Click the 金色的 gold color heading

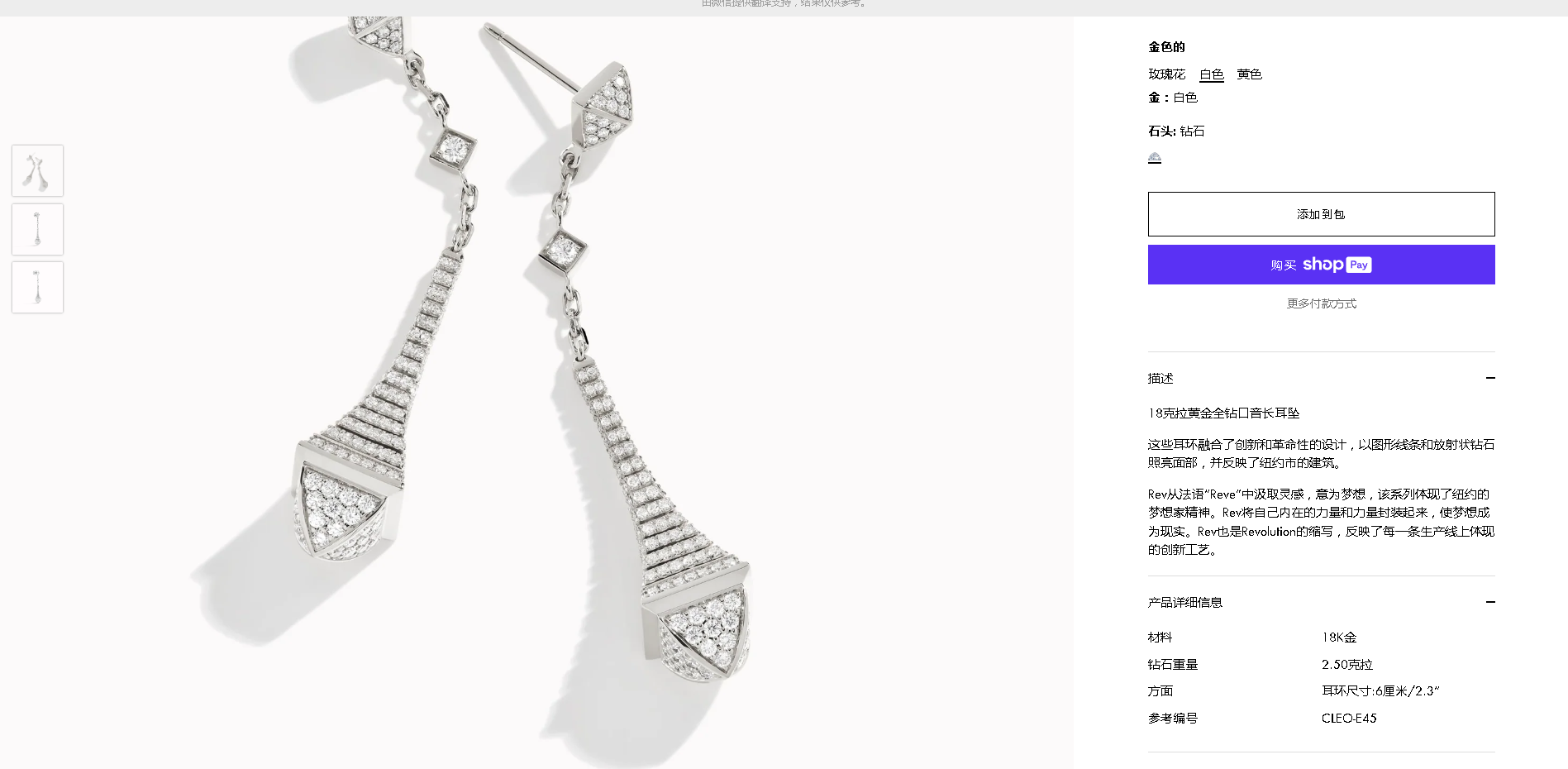click(x=1166, y=47)
